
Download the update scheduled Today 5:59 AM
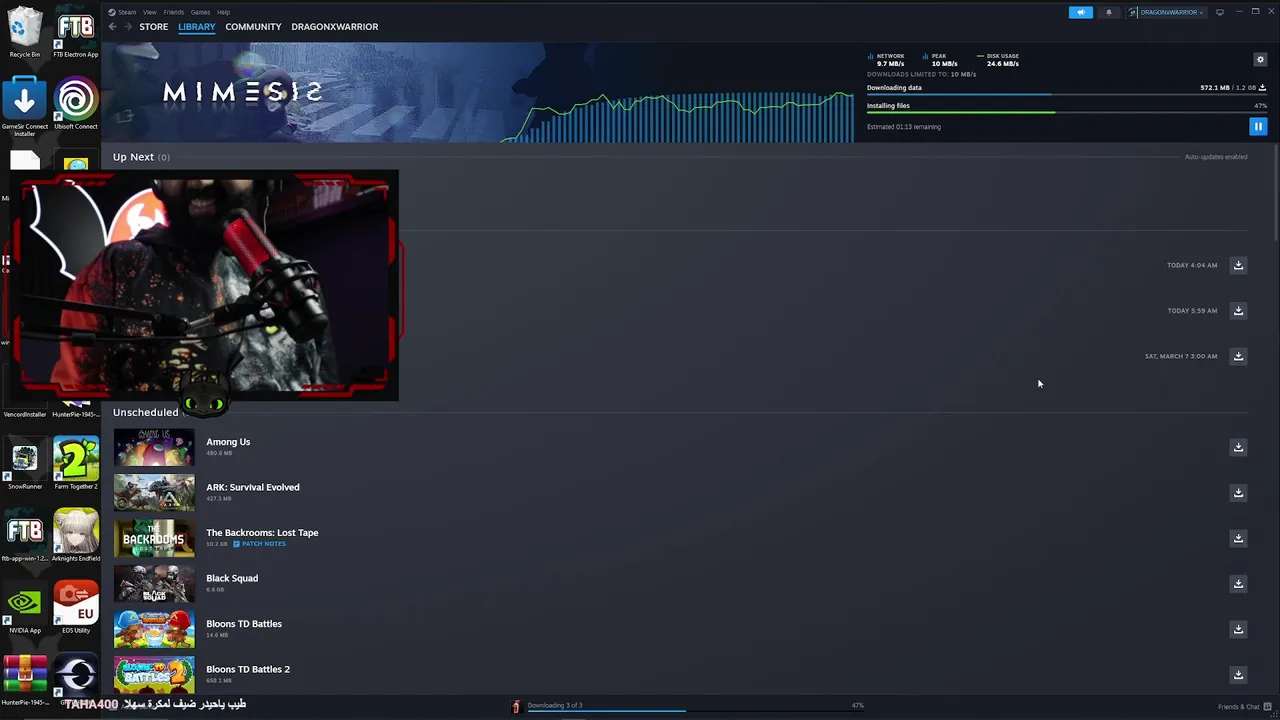coord(1238,310)
